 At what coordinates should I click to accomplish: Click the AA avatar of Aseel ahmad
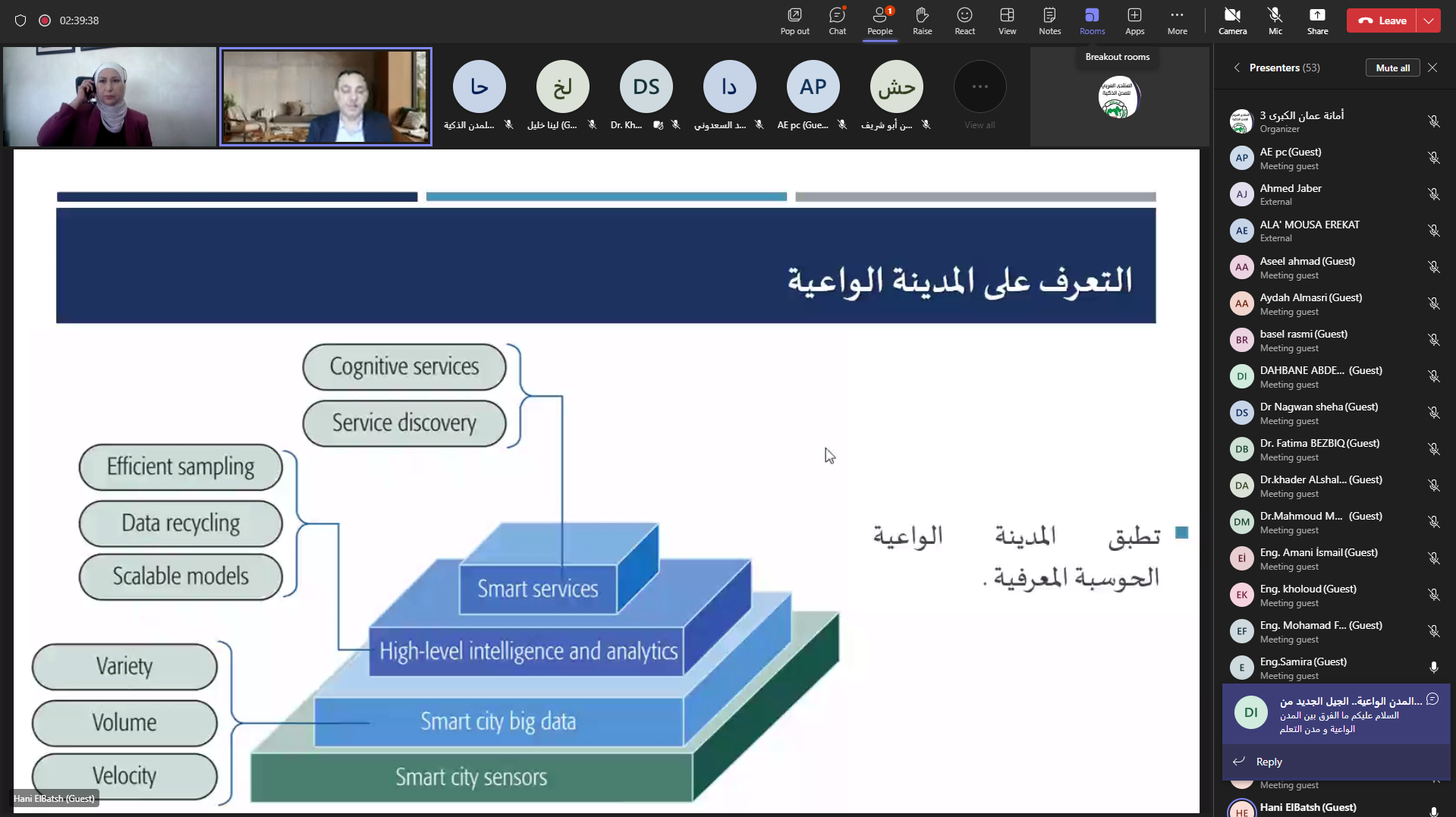pyautogui.click(x=1241, y=267)
